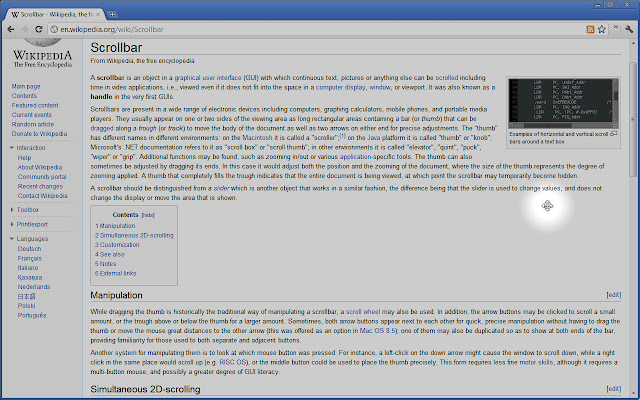Image resolution: width=640 pixels, height=400 pixels.
Task: Jump to 4 See also in Contents
Action: (x=110, y=254)
